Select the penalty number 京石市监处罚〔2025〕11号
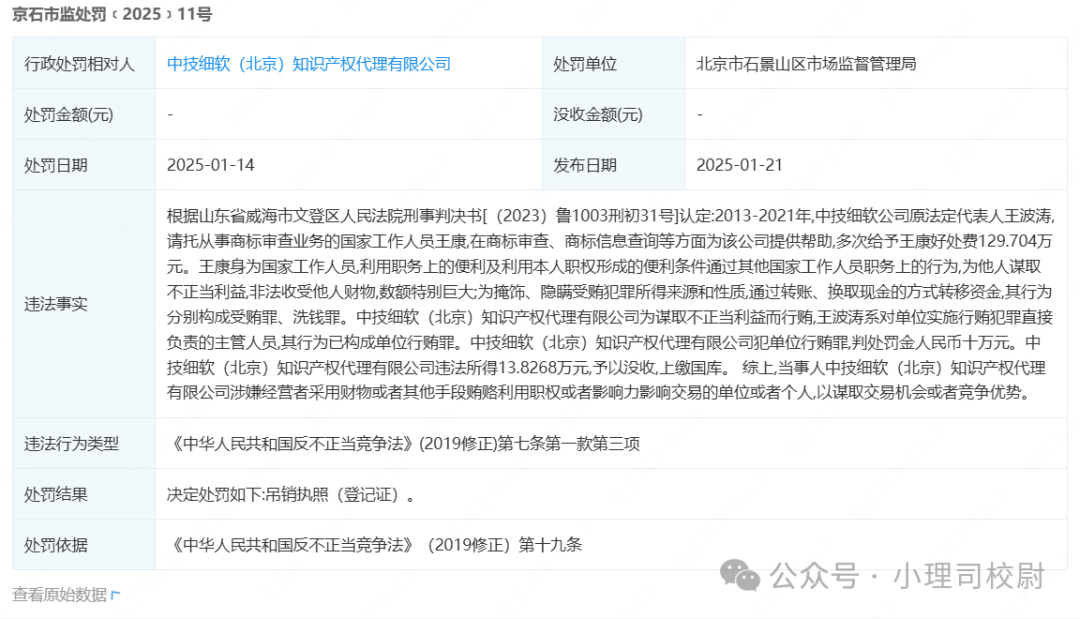The height and width of the screenshot is (619, 1080). point(112,14)
